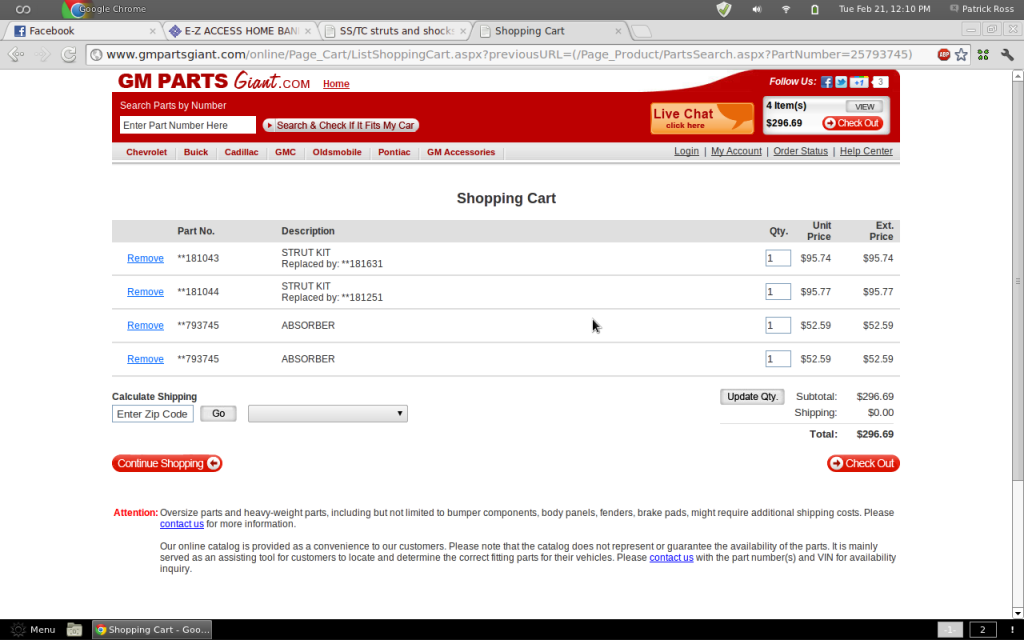This screenshot has width=1024, height=640.
Task: Click the header Check Out button
Action: [x=853, y=123]
